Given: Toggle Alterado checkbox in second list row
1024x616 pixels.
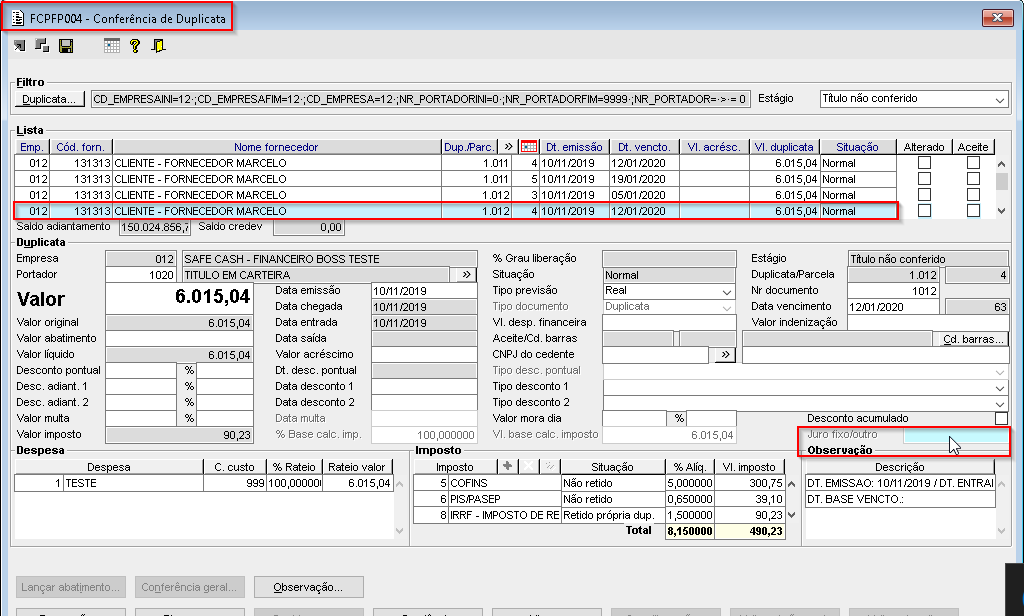Looking at the screenshot, I should click(x=924, y=179).
